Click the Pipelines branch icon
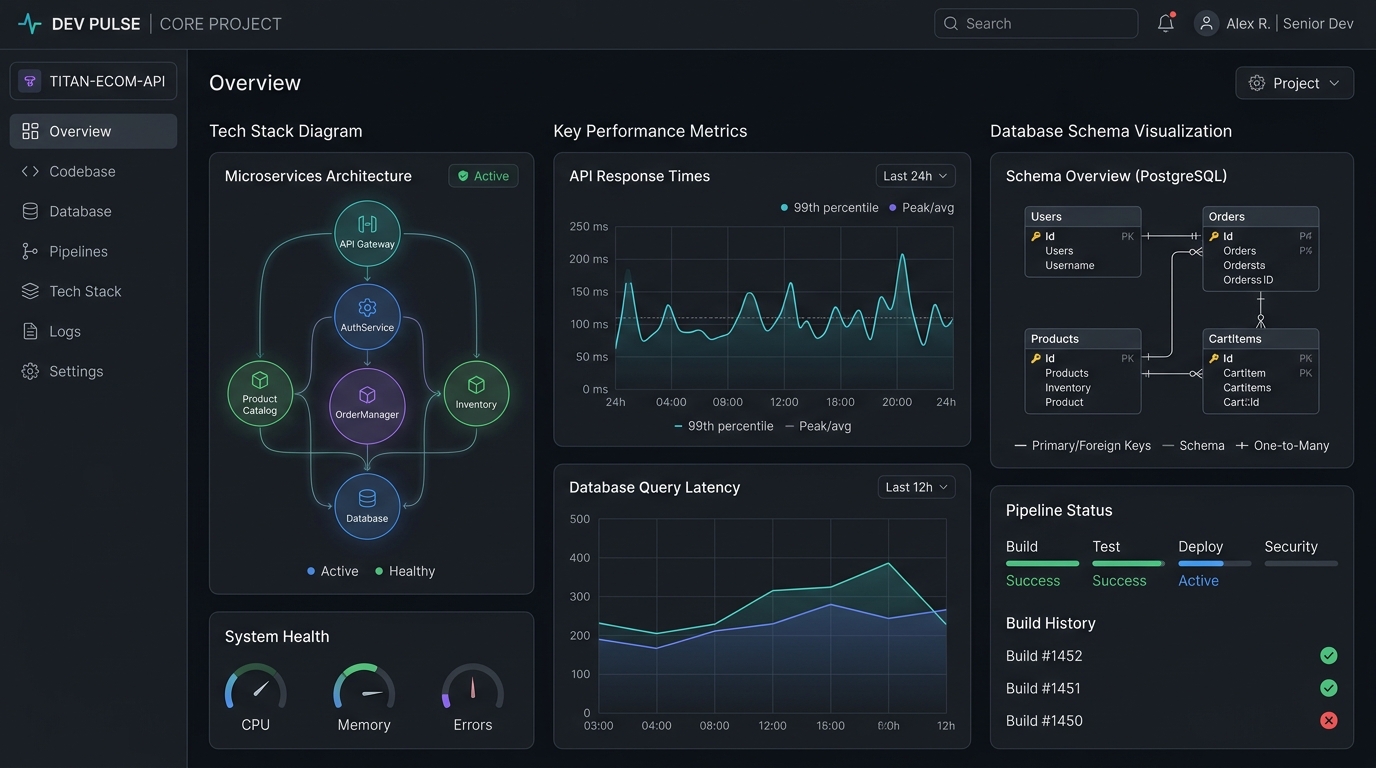 [30, 251]
